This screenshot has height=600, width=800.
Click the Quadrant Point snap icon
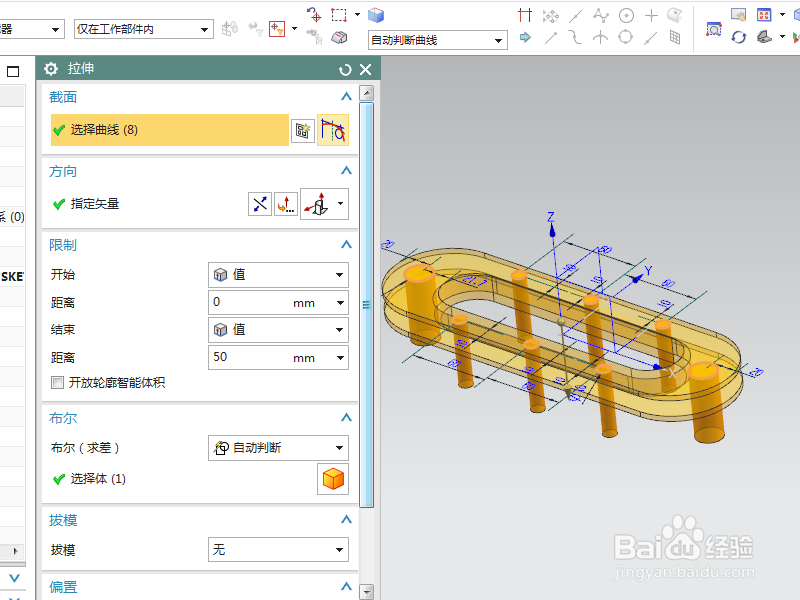[626, 37]
